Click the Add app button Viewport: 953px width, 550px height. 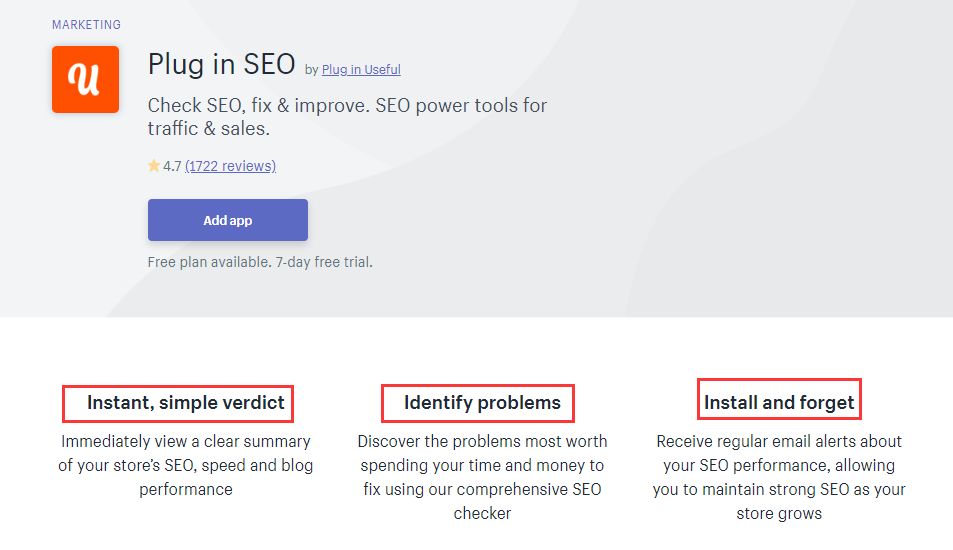coord(228,220)
